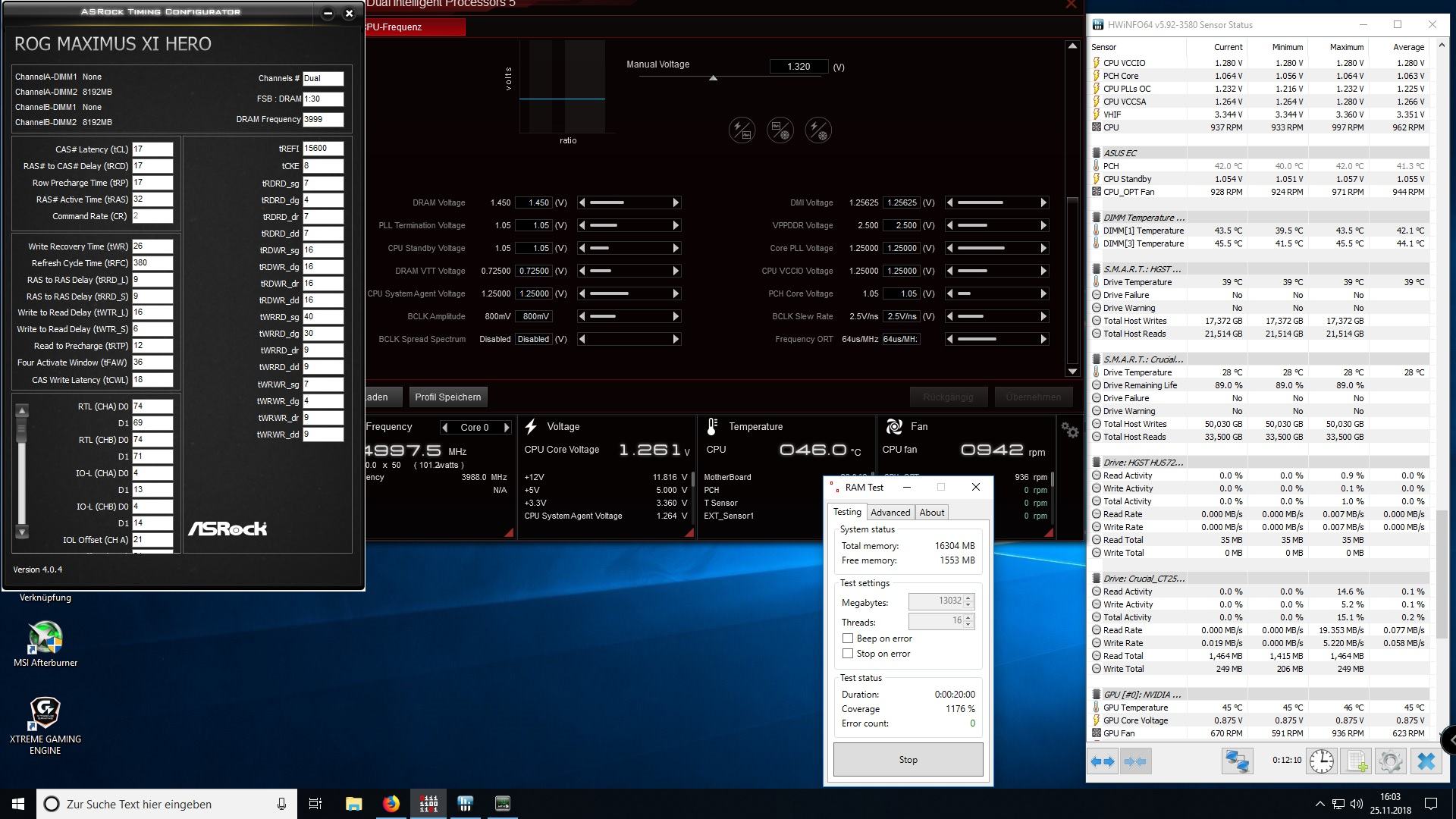Increase Threads spinner up arrow

(x=968, y=617)
